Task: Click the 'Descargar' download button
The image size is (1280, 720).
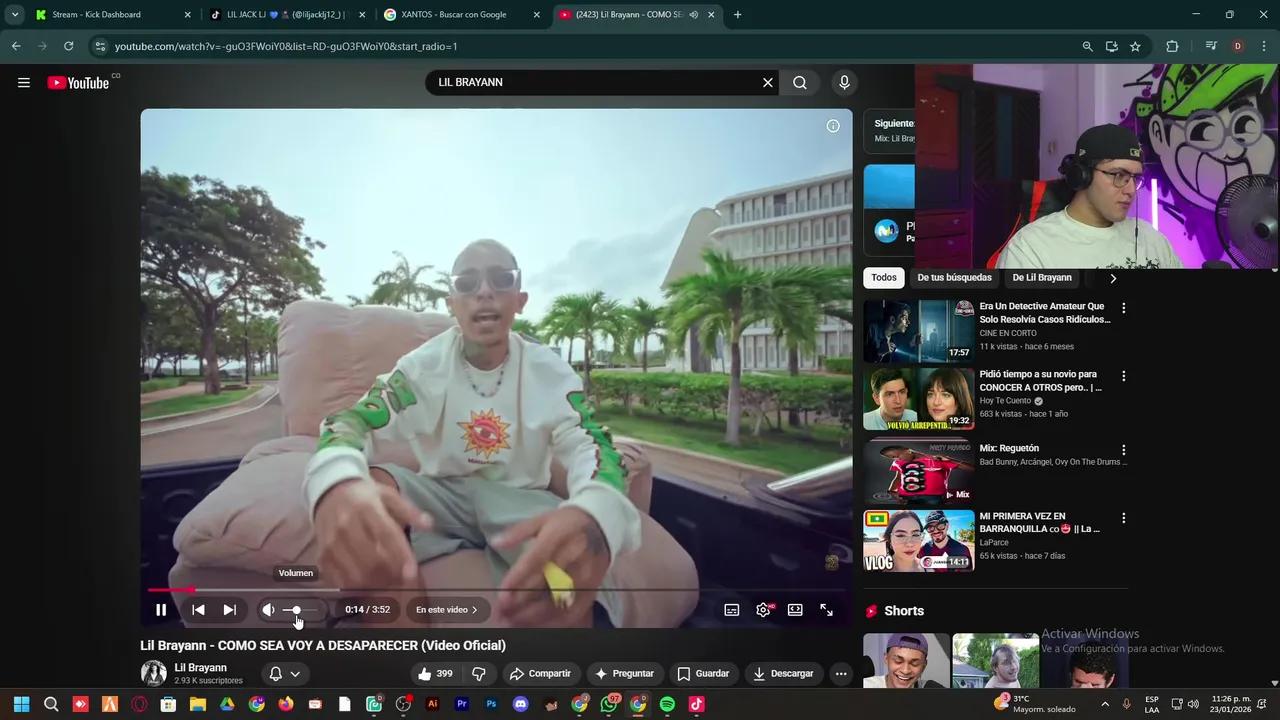Action: coord(784,673)
